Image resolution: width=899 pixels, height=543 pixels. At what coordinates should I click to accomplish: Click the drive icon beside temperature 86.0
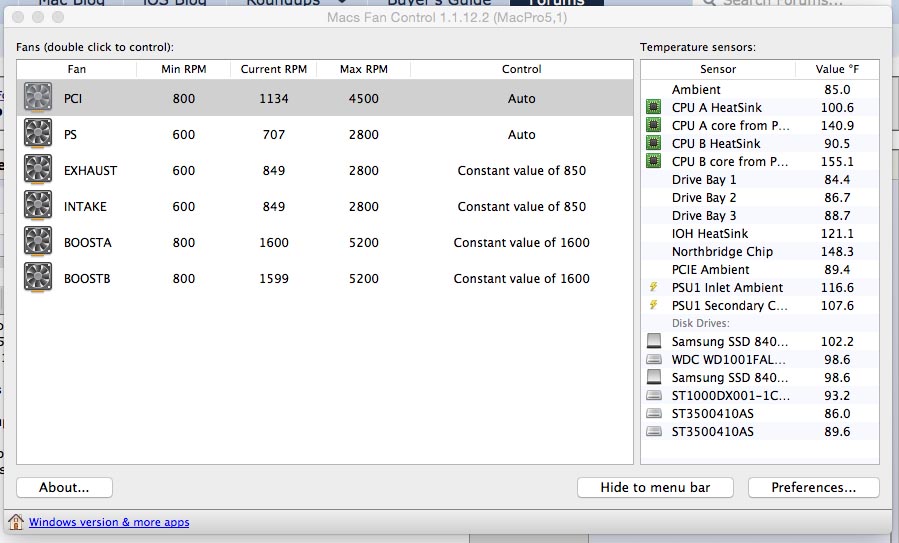[654, 413]
